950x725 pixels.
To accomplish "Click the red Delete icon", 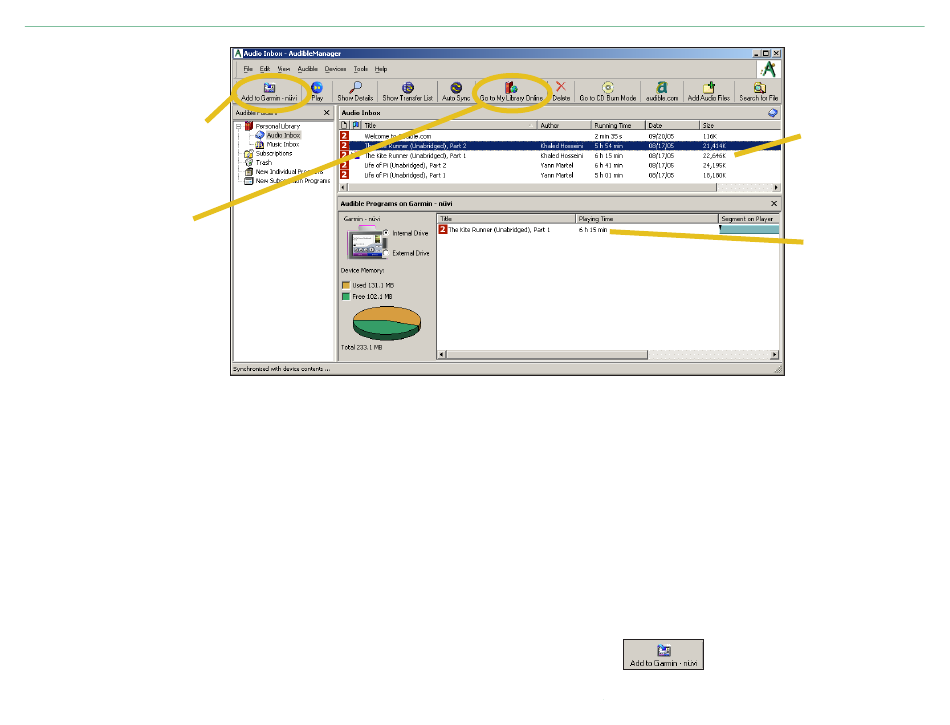I will (561, 87).
